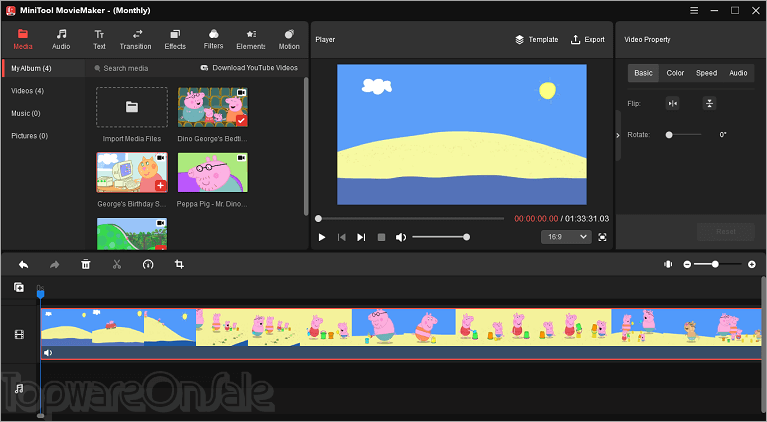Stop the player playback

(x=382, y=237)
